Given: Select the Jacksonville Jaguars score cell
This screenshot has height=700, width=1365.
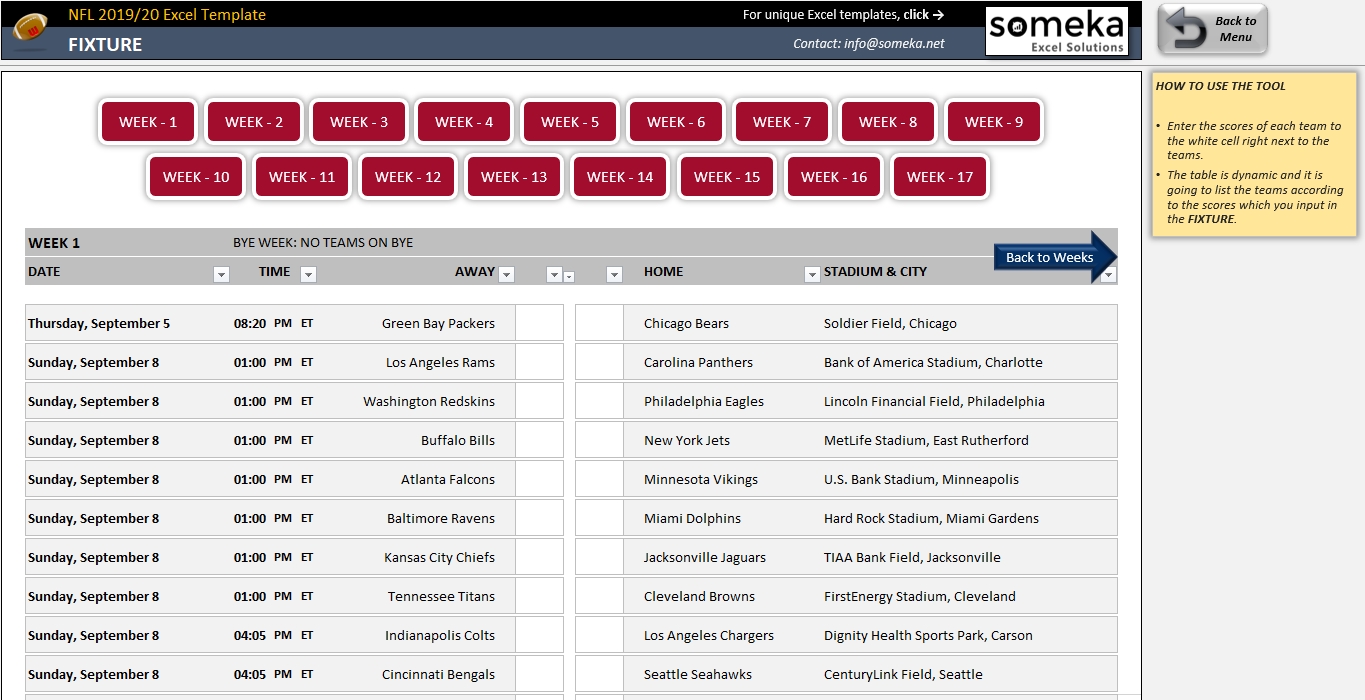Looking at the screenshot, I should coord(599,557).
